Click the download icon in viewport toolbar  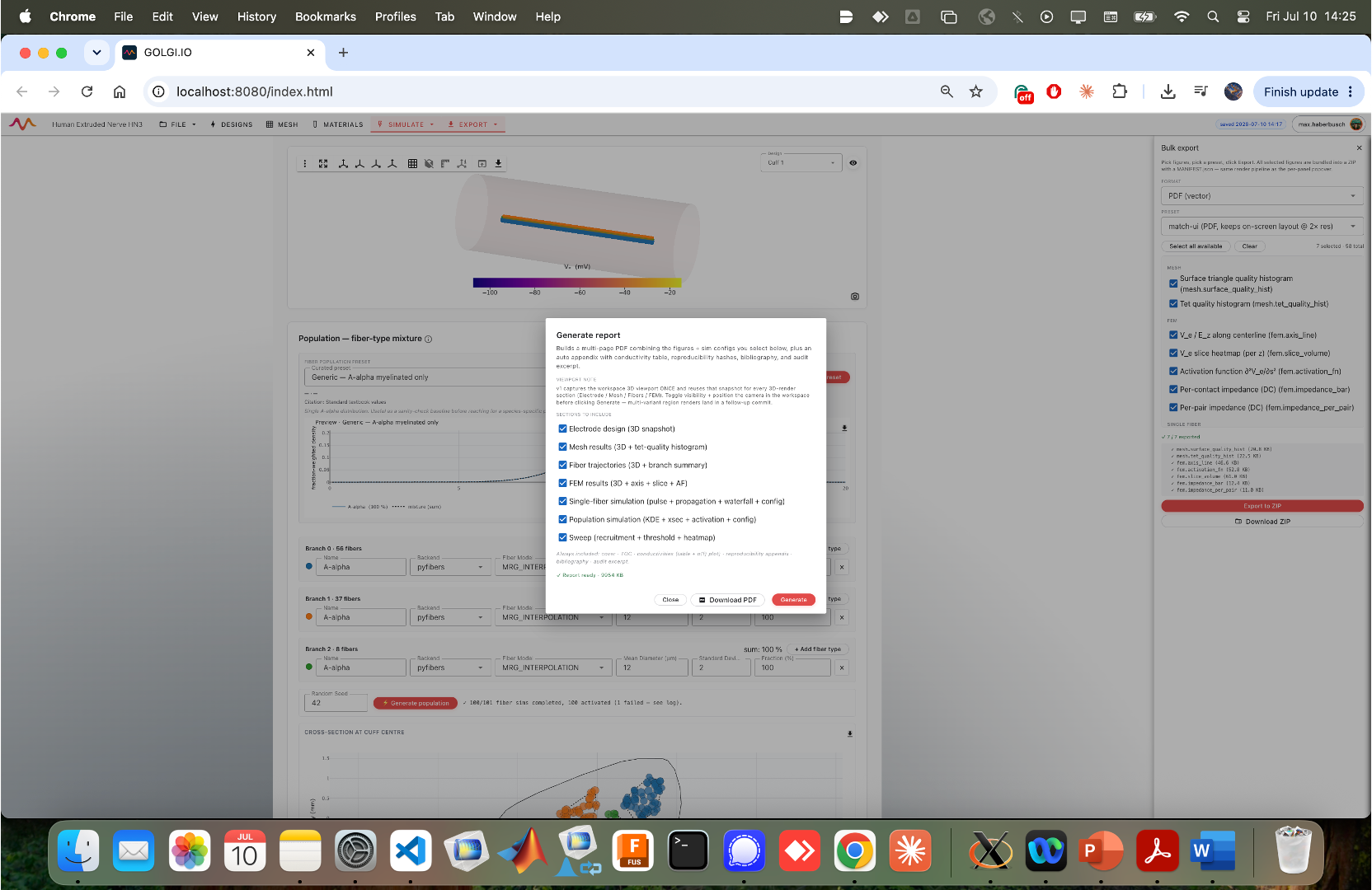498,163
